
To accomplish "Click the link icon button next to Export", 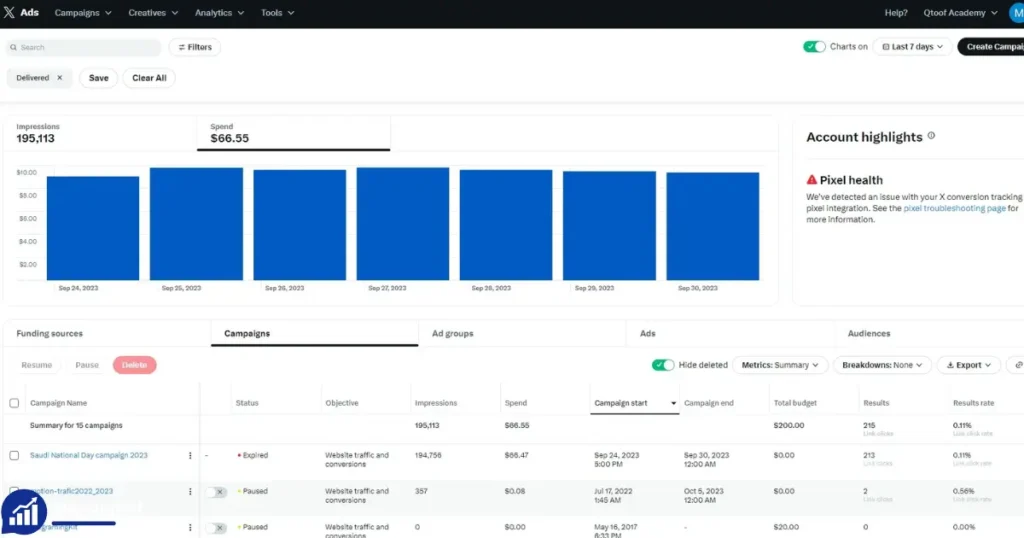I will pyautogui.click(x=1017, y=365).
